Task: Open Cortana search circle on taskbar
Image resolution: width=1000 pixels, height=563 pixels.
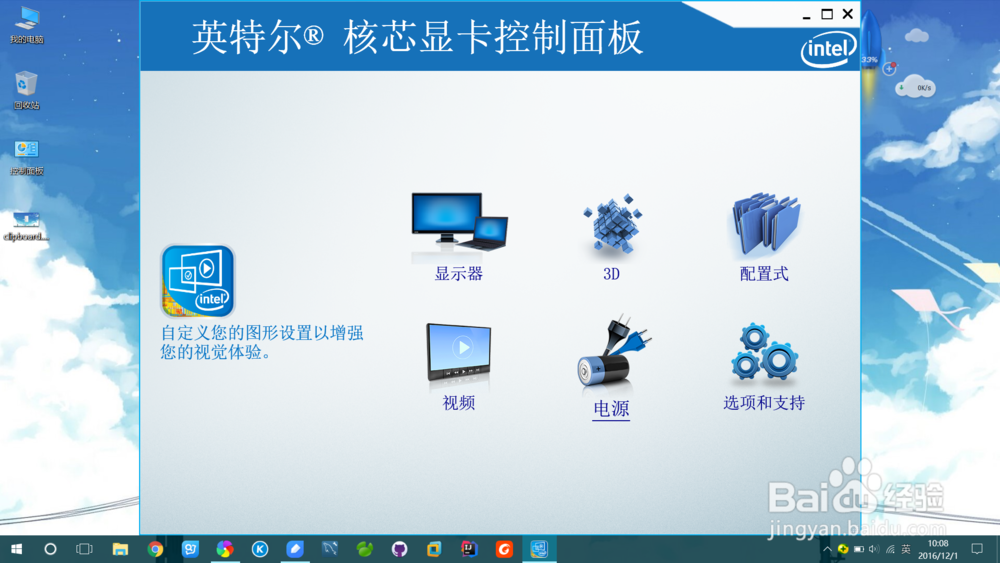Action: pyautogui.click(x=50, y=549)
